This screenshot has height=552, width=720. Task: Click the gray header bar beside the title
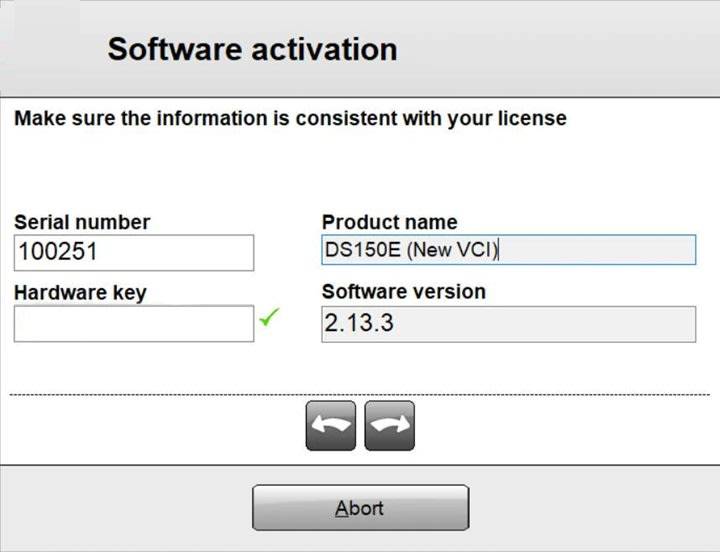pos(560,49)
